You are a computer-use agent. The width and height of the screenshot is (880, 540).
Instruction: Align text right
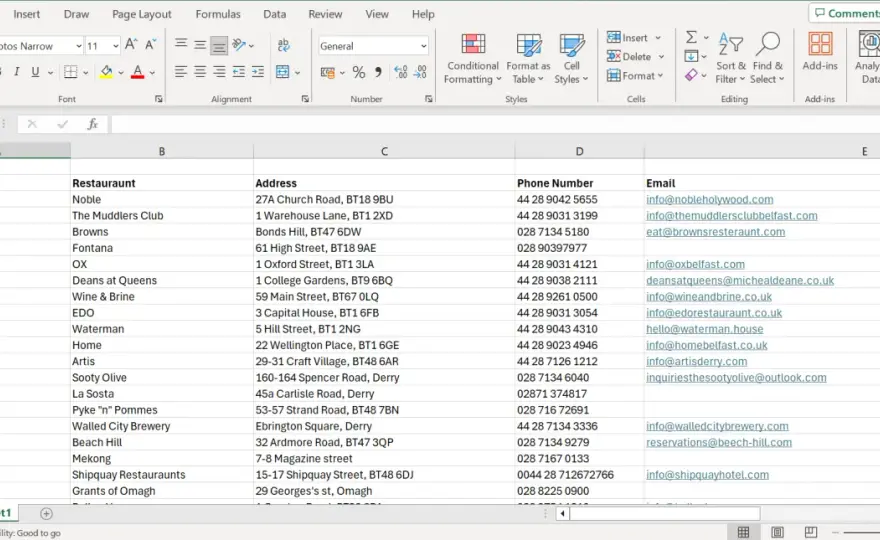(219, 72)
